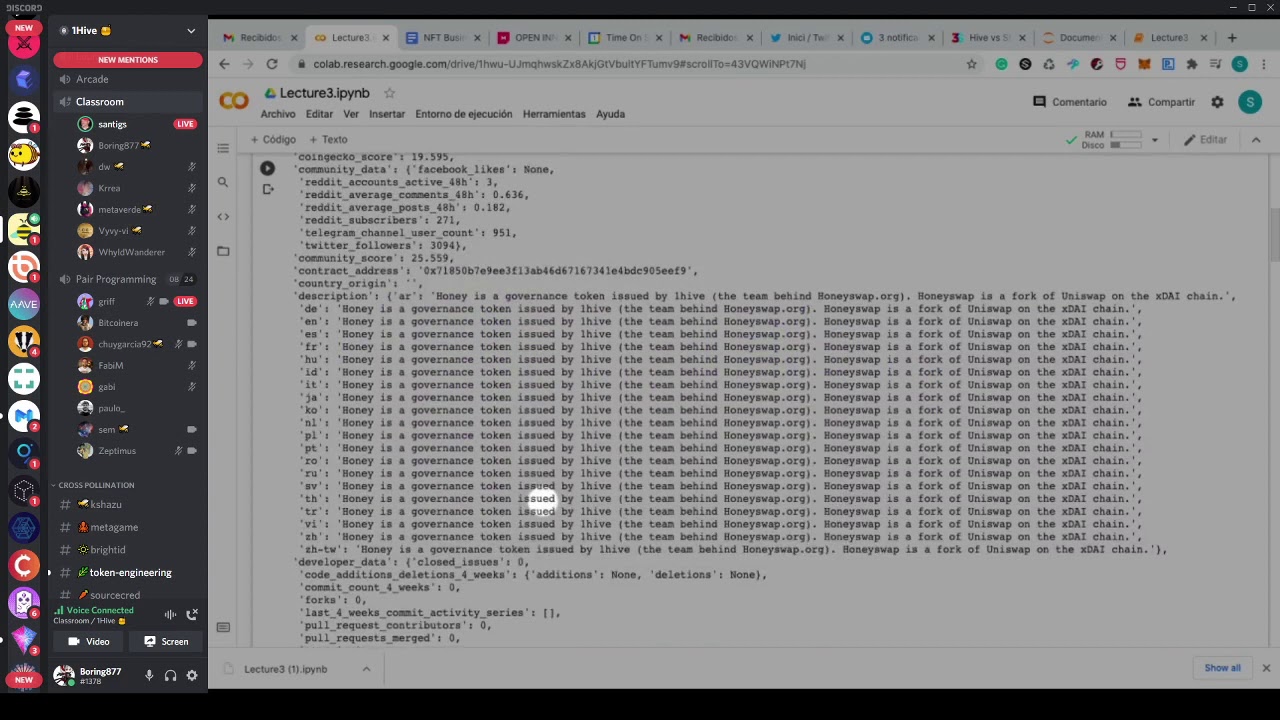
Task: Run the Colab code cell
Action: (267, 169)
